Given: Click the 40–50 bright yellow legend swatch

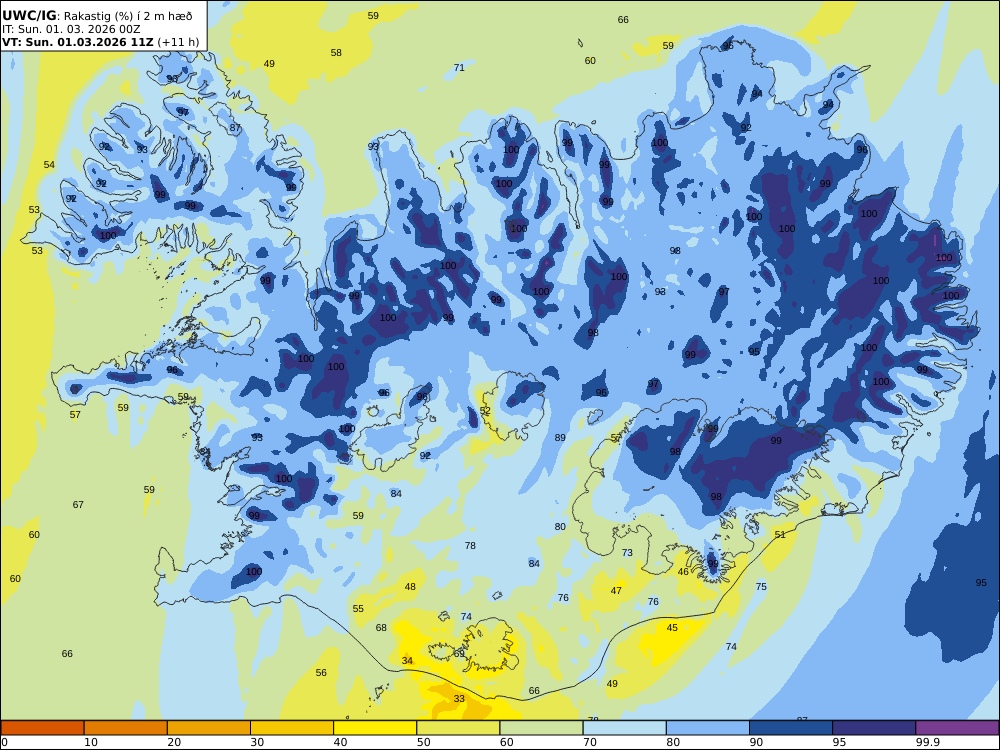Looking at the screenshot, I should [x=375, y=728].
